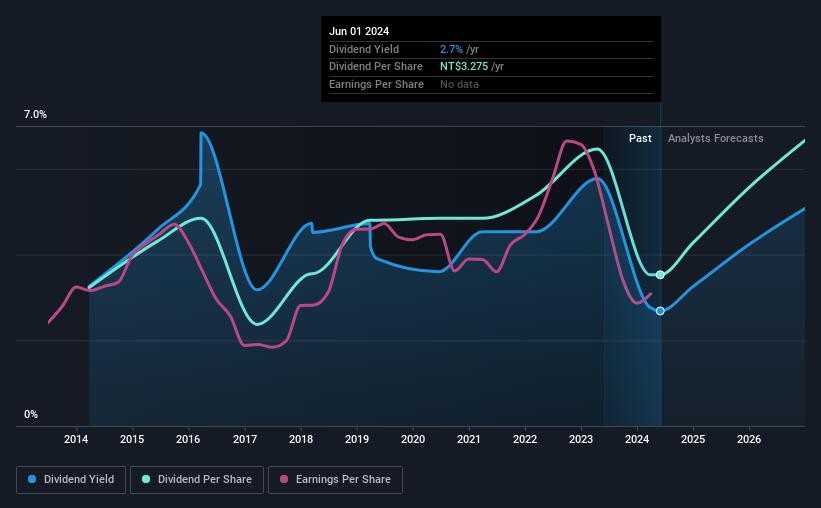Screen dimensions: 821x508
Task: Click the 2025 x-axis label
Action: pyautogui.click(x=693, y=439)
